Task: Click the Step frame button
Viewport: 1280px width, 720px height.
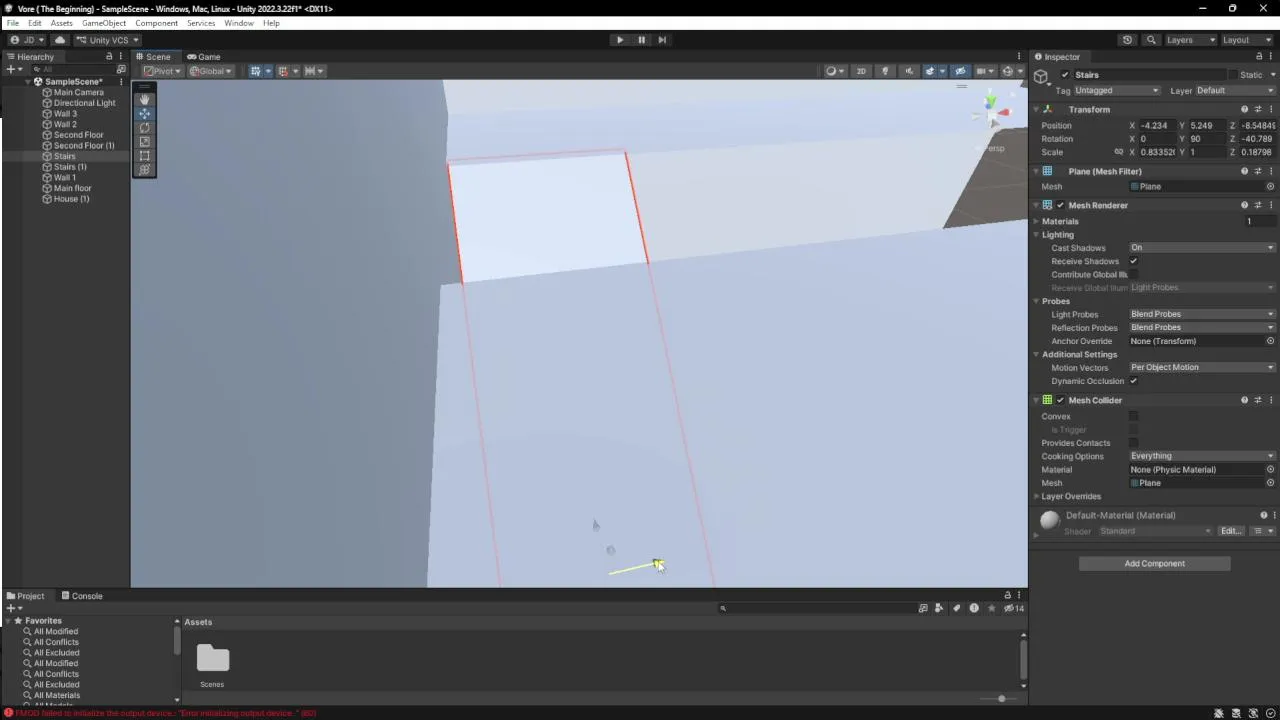Action: 662,40
